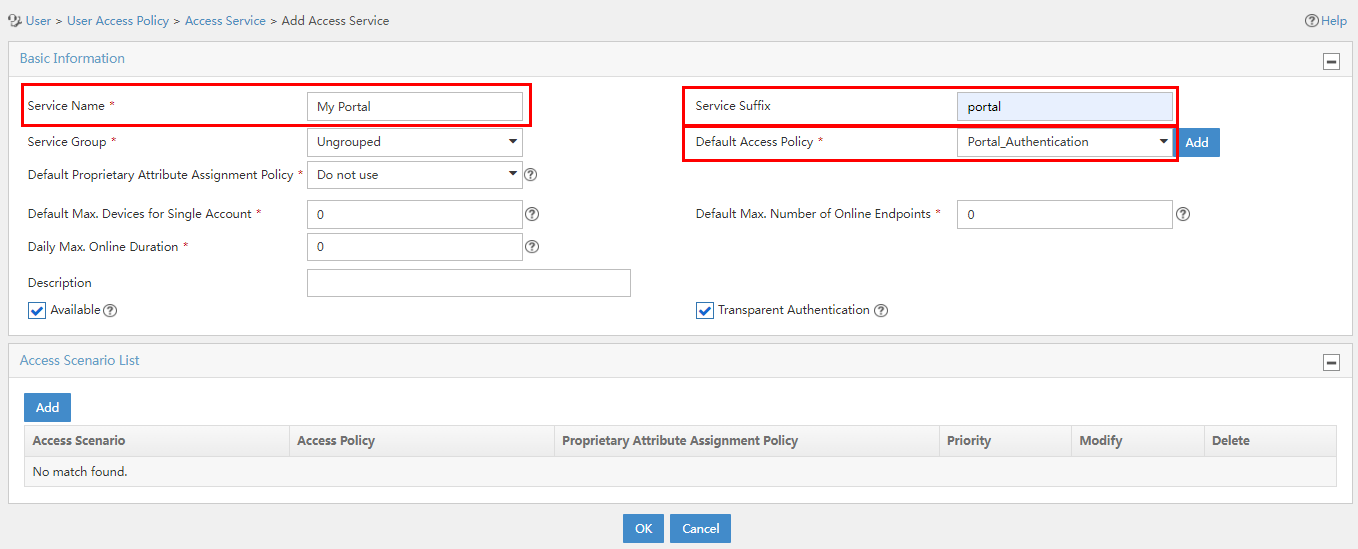The image size is (1358, 549).
Task: Go to Access Service breadcrumb link
Action: pyautogui.click(x=225, y=20)
